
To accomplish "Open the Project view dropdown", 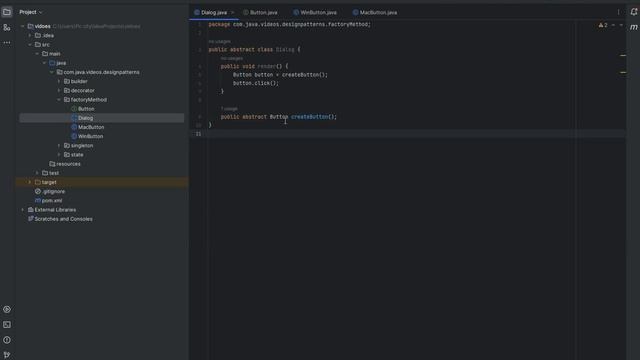I will point(31,12).
